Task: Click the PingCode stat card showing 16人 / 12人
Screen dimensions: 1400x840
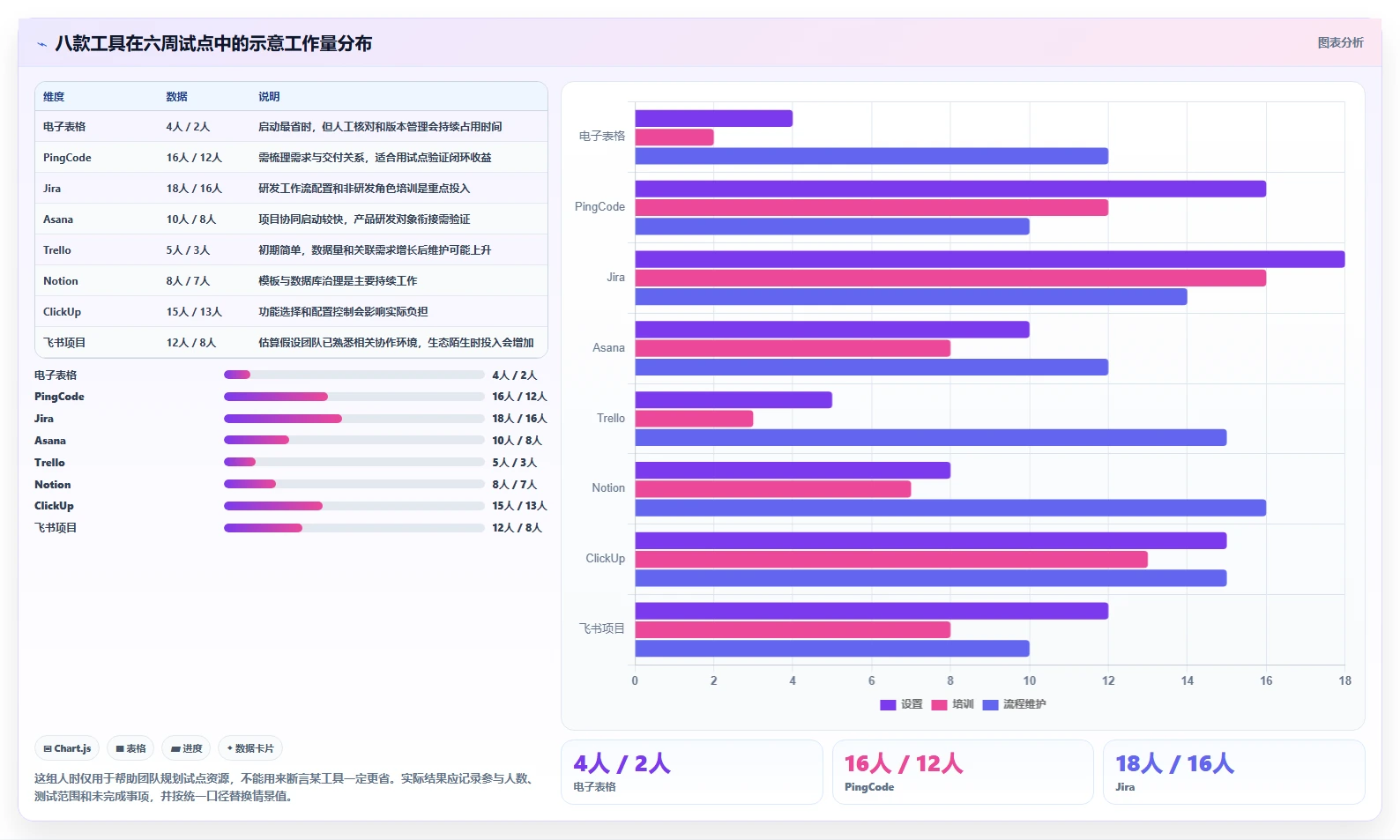Action: [963, 772]
